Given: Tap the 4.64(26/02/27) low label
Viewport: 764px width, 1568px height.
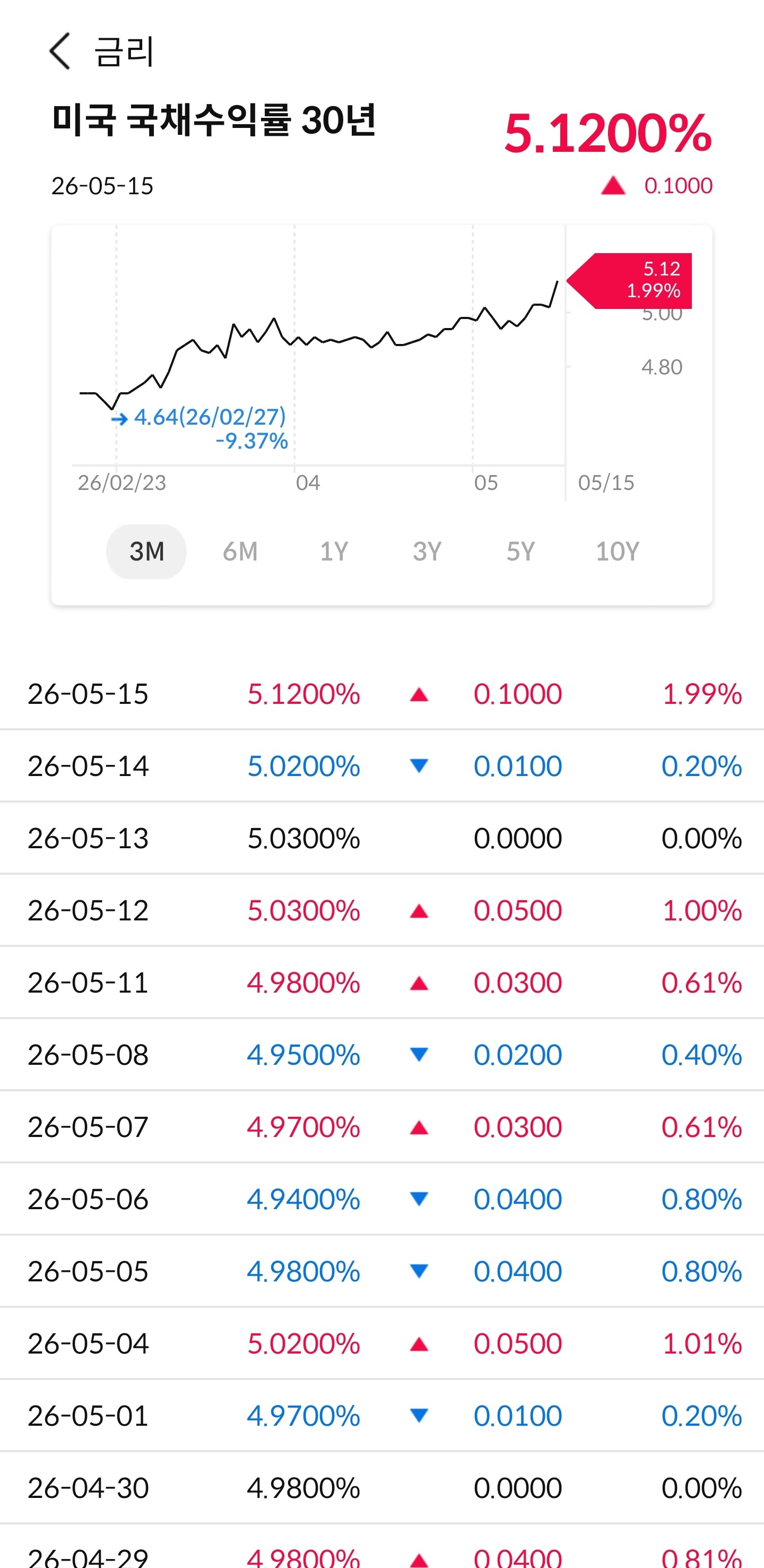Looking at the screenshot, I should (210, 417).
